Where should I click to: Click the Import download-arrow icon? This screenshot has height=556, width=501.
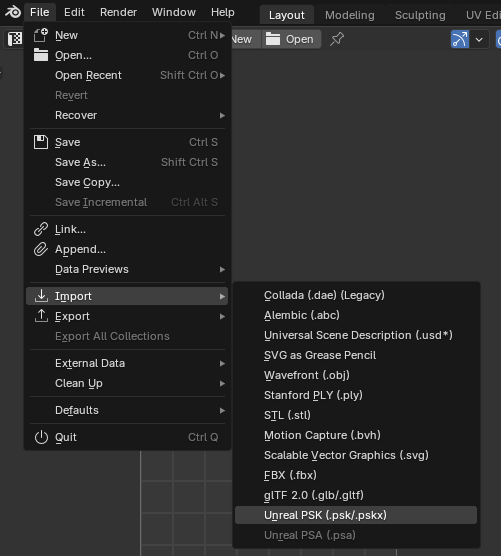41,296
